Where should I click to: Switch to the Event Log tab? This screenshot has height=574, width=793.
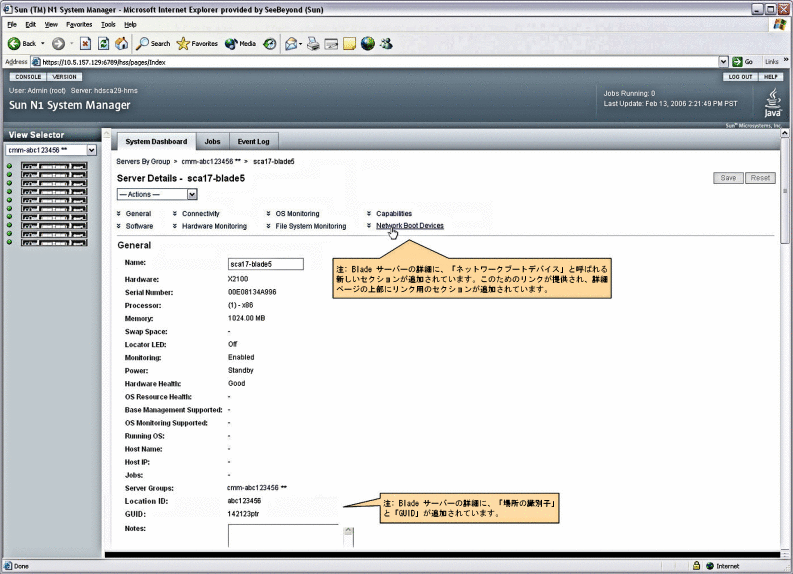253,142
